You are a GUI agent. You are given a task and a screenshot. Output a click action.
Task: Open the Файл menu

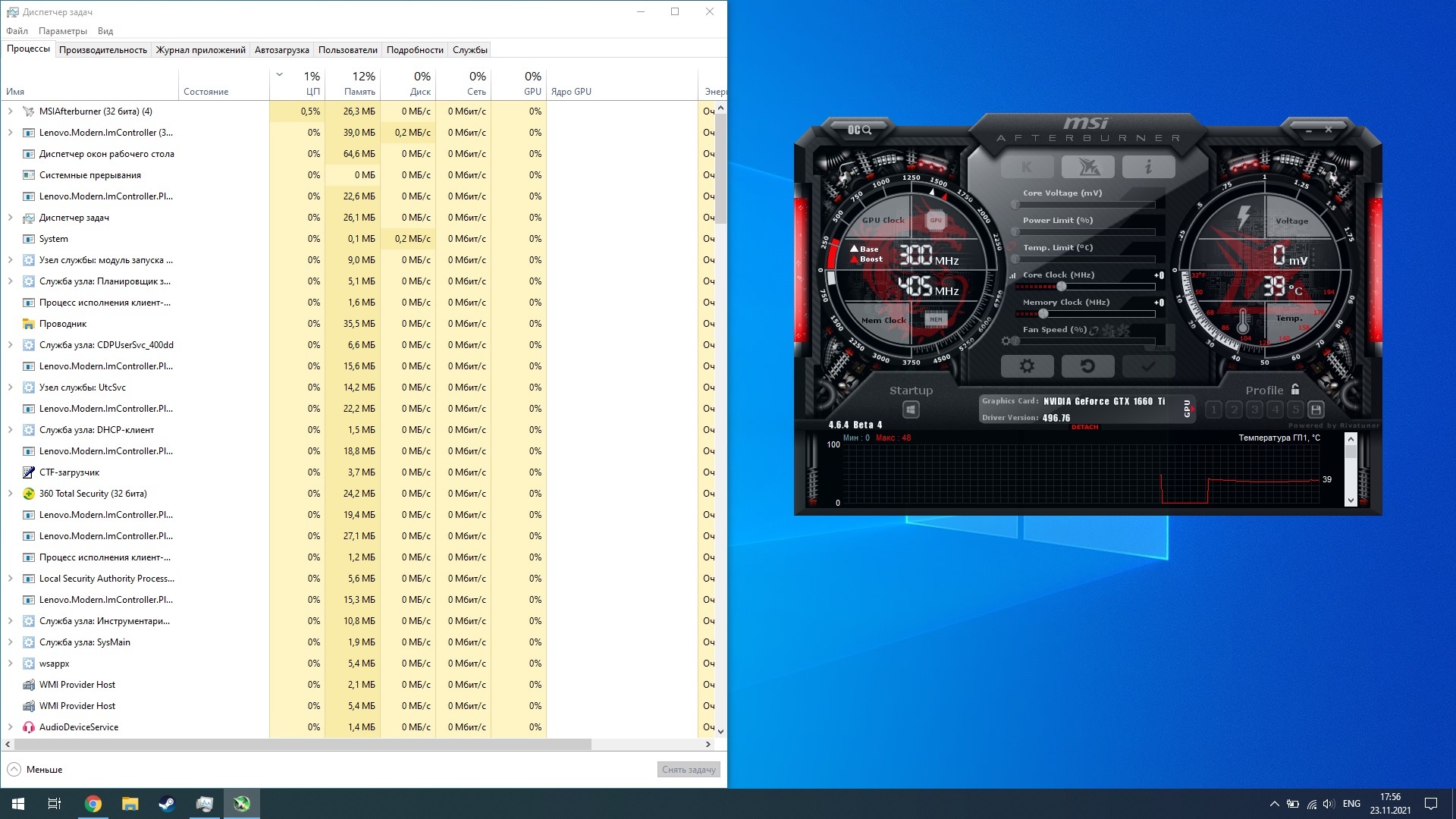(17, 31)
